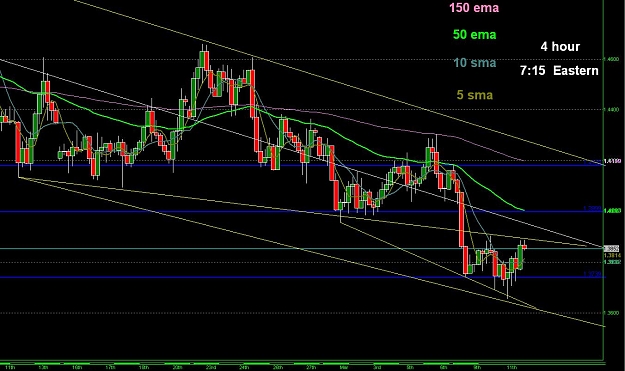625x371 pixels.
Task: Click the "27th" date axis label
Action: (x=311, y=367)
